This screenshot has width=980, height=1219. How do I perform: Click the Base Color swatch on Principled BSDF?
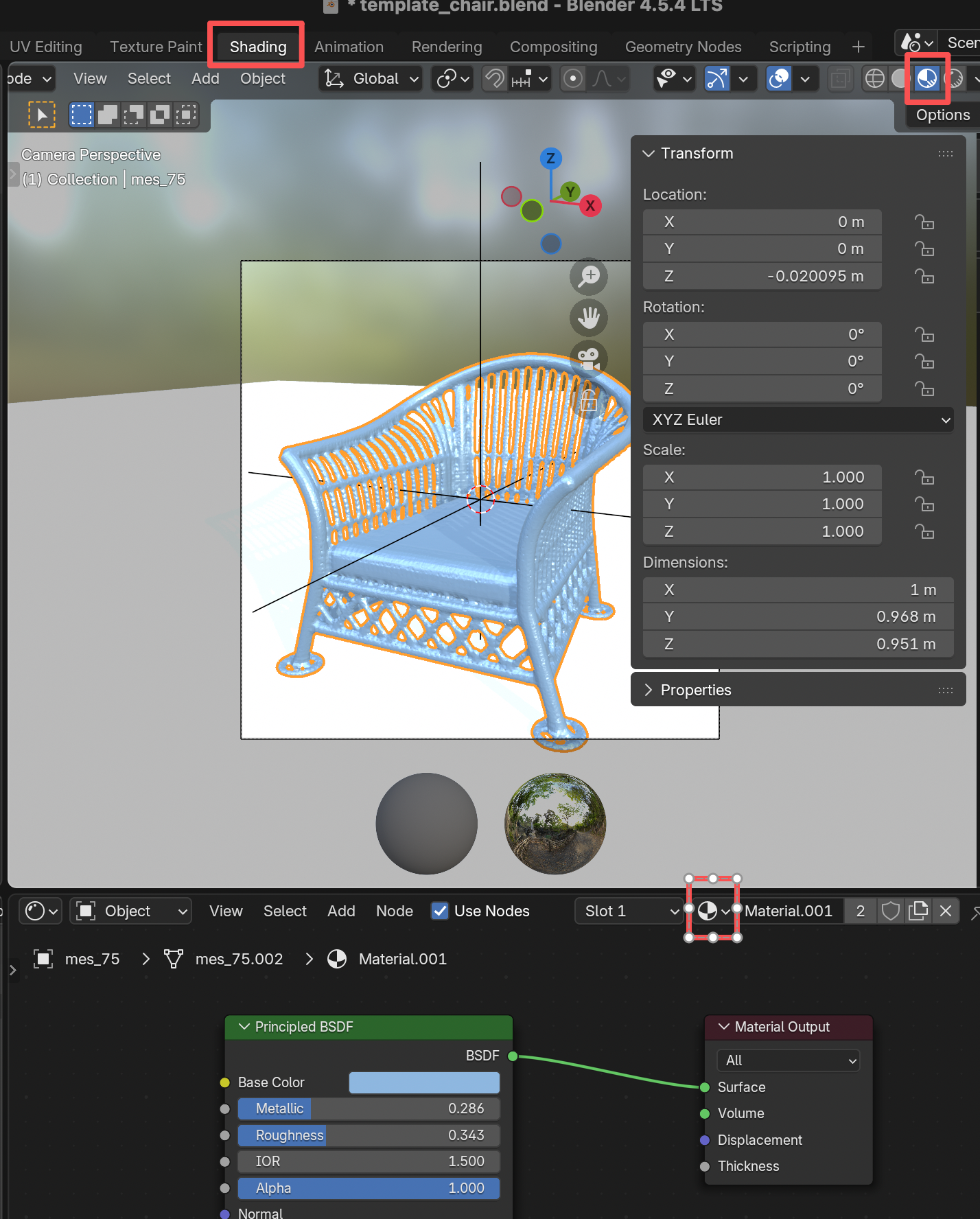pyautogui.click(x=424, y=1082)
